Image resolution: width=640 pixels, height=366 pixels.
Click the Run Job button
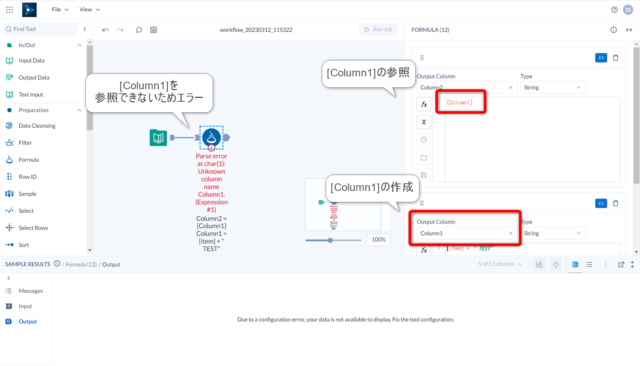click(378, 30)
